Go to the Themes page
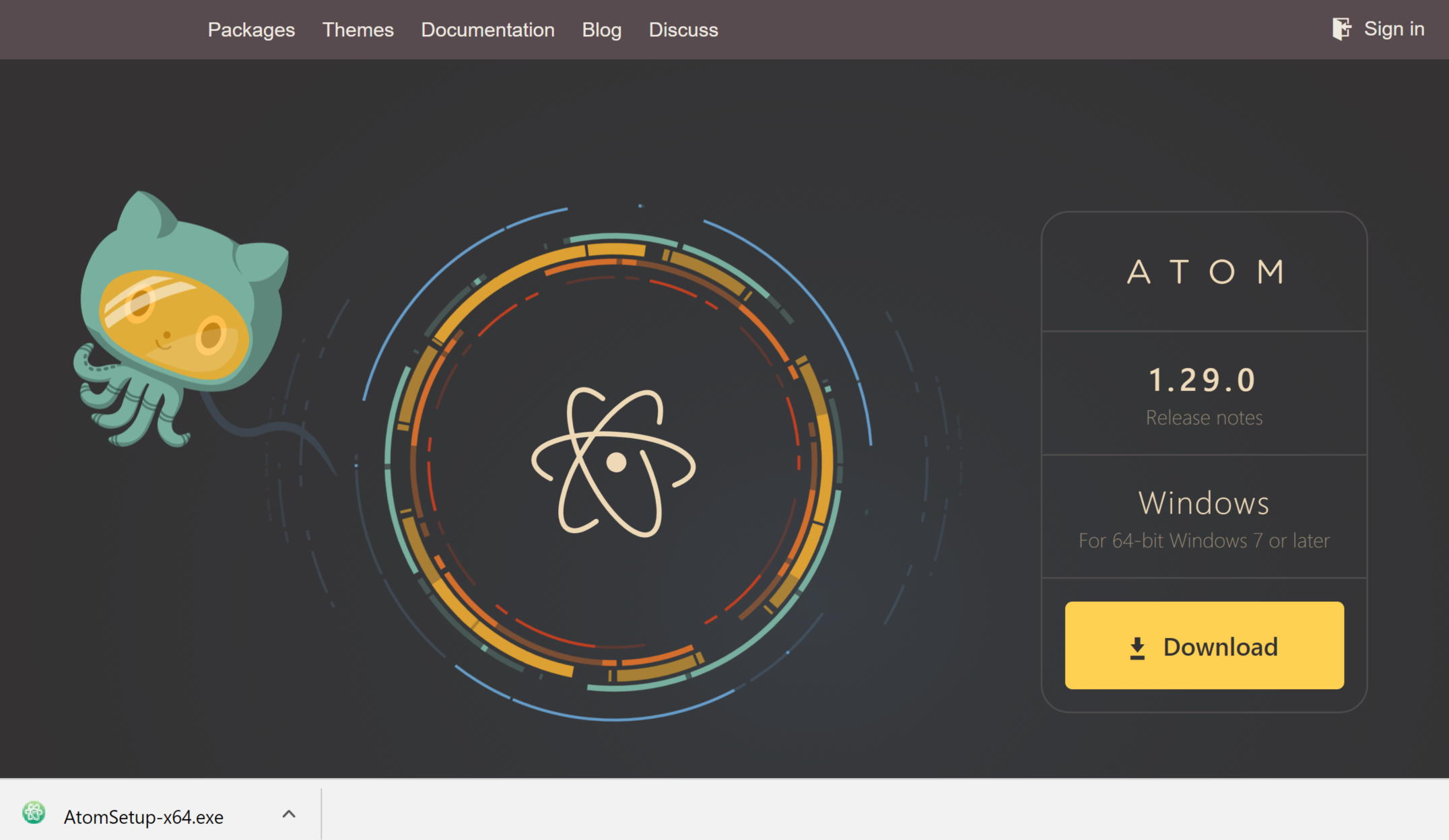 coord(358,30)
